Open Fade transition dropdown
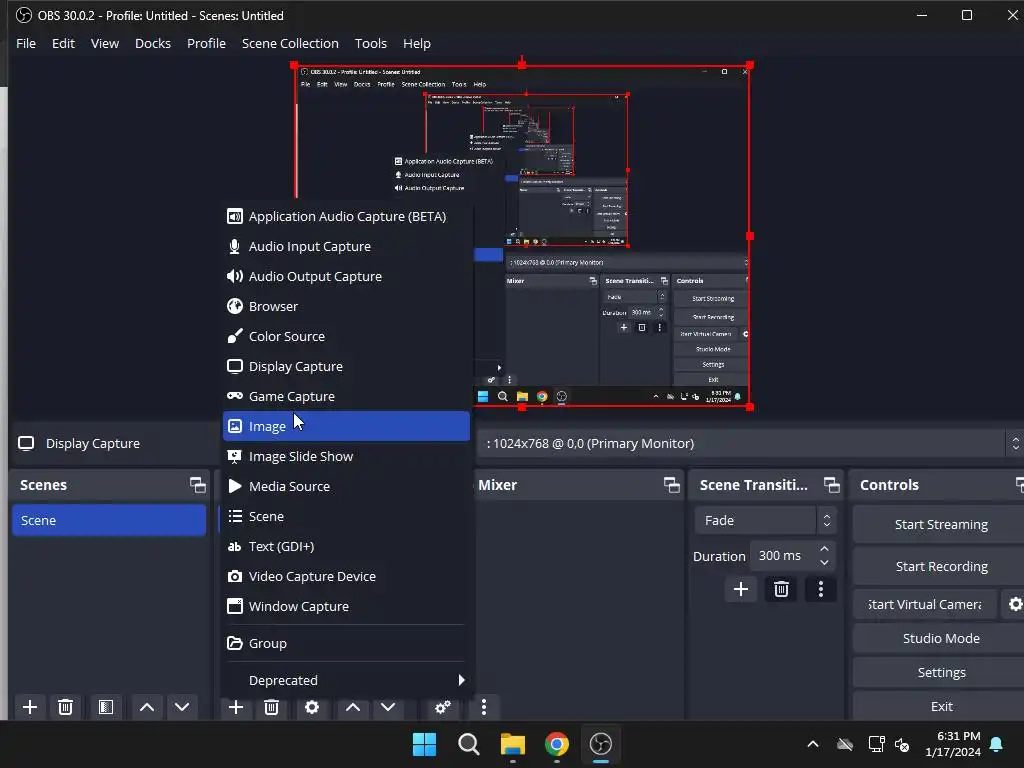The width and height of the screenshot is (1024, 768). 765,520
